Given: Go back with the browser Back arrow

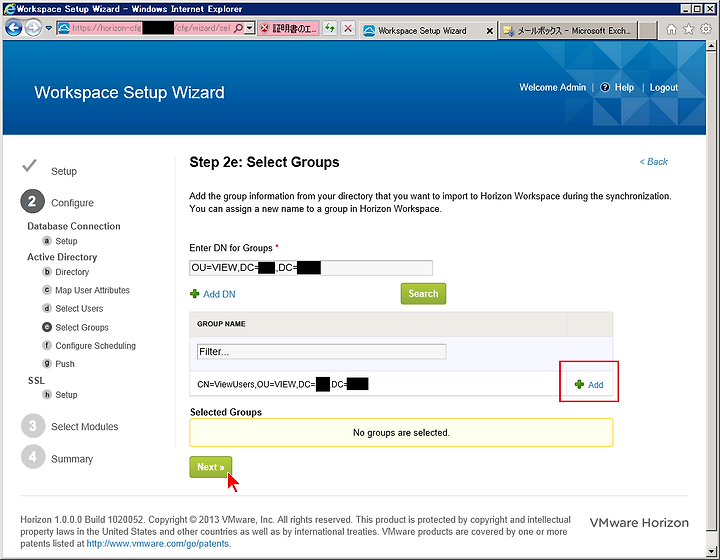Looking at the screenshot, I should tap(13, 28).
